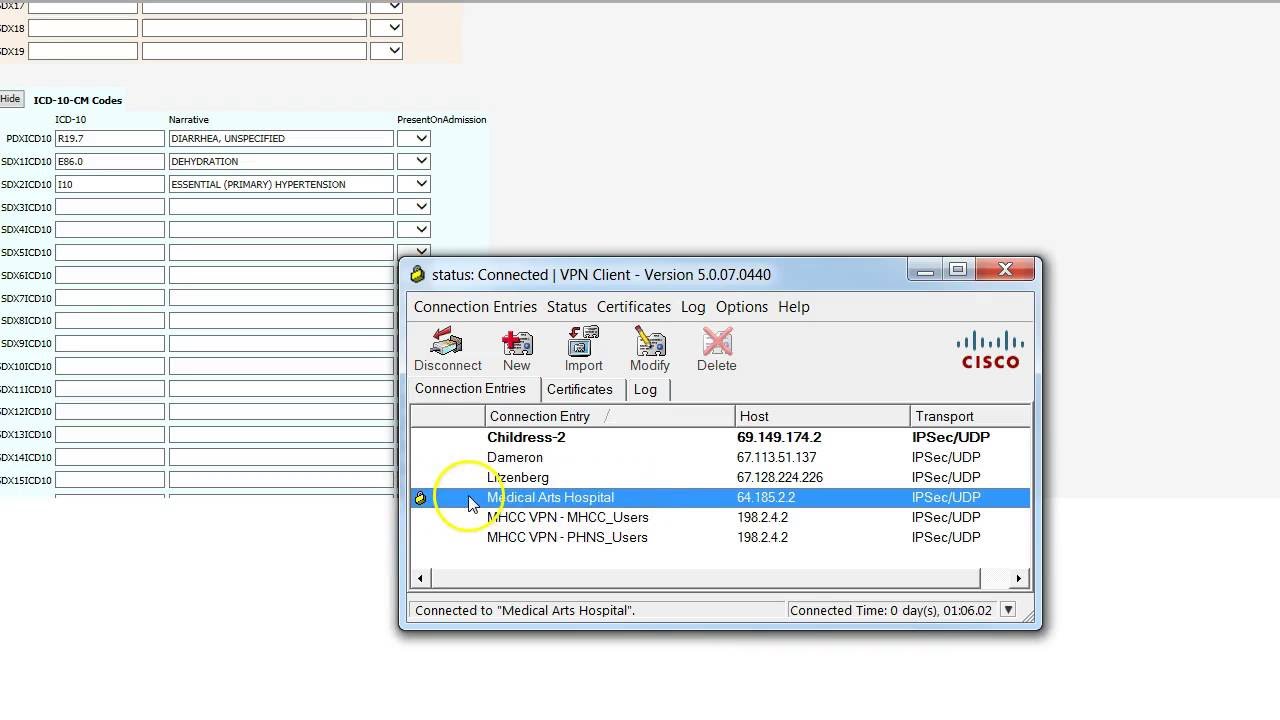Image resolution: width=1280 pixels, height=720 pixels.
Task: Click status text Connected to "Medical Arts Hospital"
Action: pyautogui.click(x=525, y=610)
